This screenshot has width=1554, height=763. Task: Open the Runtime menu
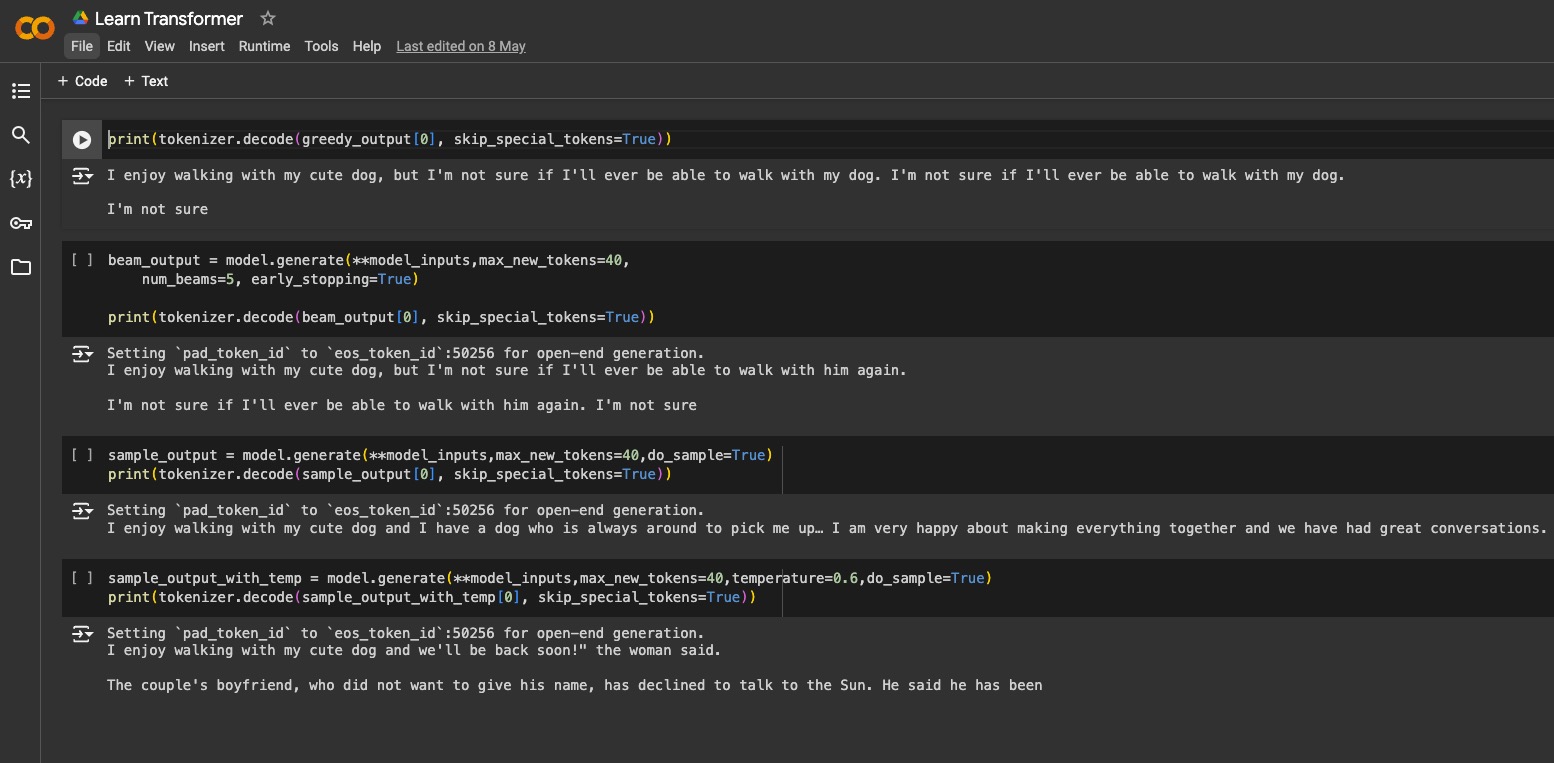pyautogui.click(x=264, y=46)
